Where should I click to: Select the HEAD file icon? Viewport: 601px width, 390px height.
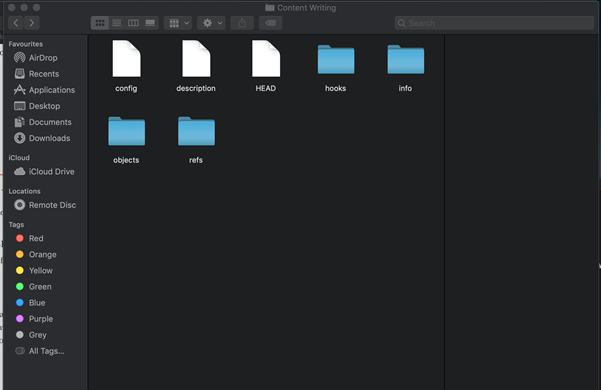pos(266,59)
